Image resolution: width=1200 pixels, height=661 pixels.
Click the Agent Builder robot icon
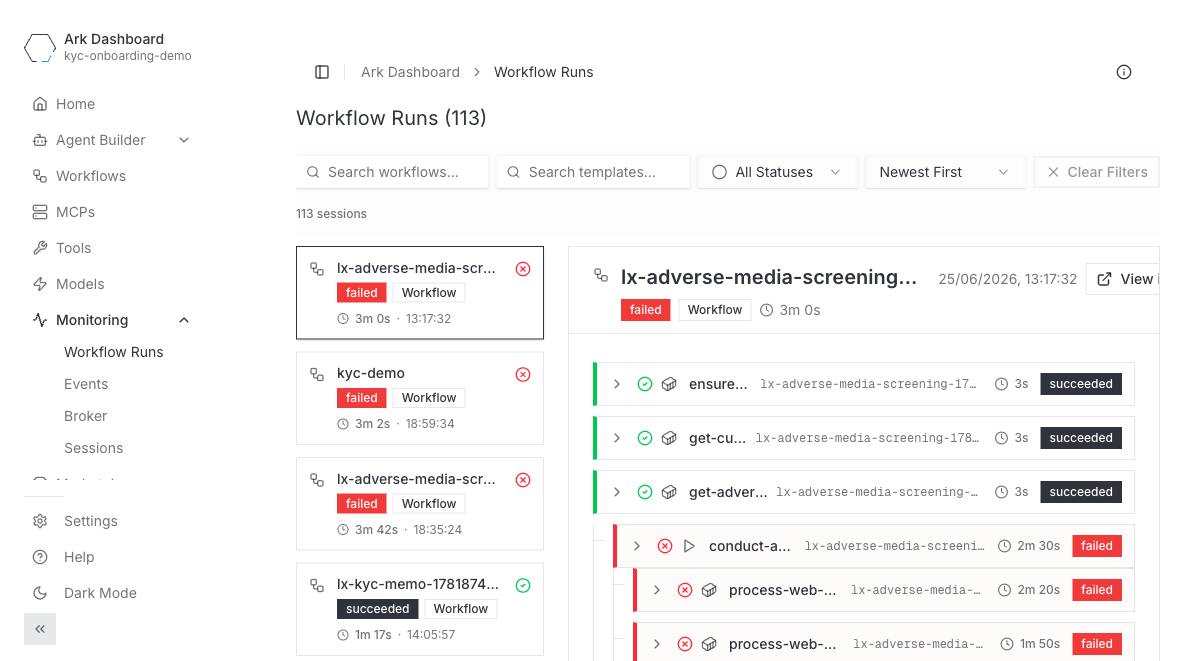coord(40,140)
